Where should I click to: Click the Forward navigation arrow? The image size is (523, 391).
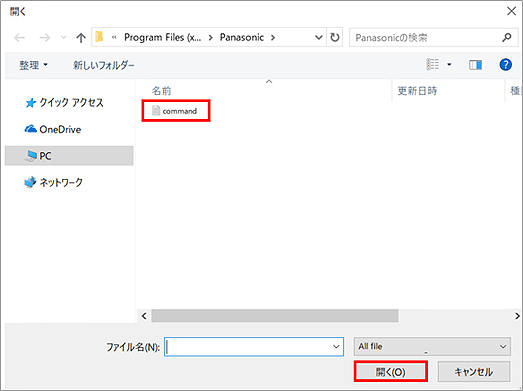(x=44, y=38)
